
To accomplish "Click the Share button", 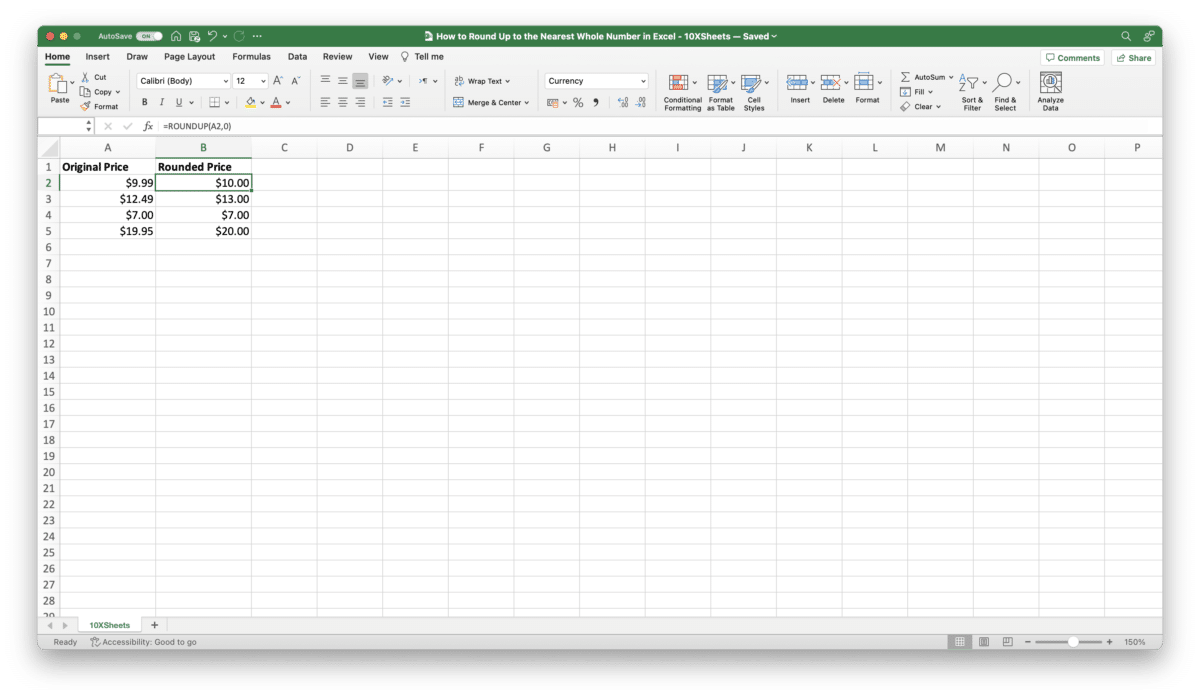I will click(x=1132, y=57).
